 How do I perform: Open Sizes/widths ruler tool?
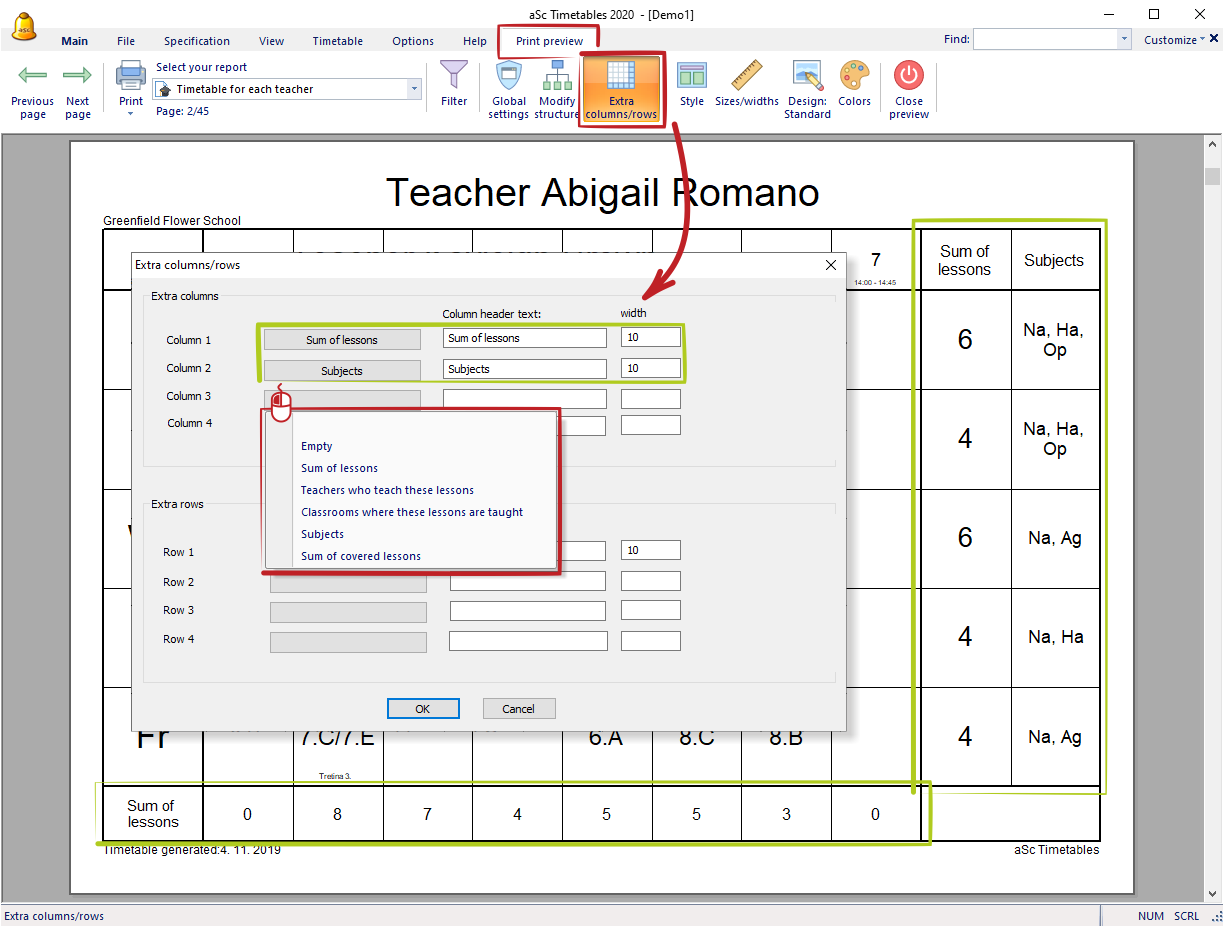pos(746,76)
